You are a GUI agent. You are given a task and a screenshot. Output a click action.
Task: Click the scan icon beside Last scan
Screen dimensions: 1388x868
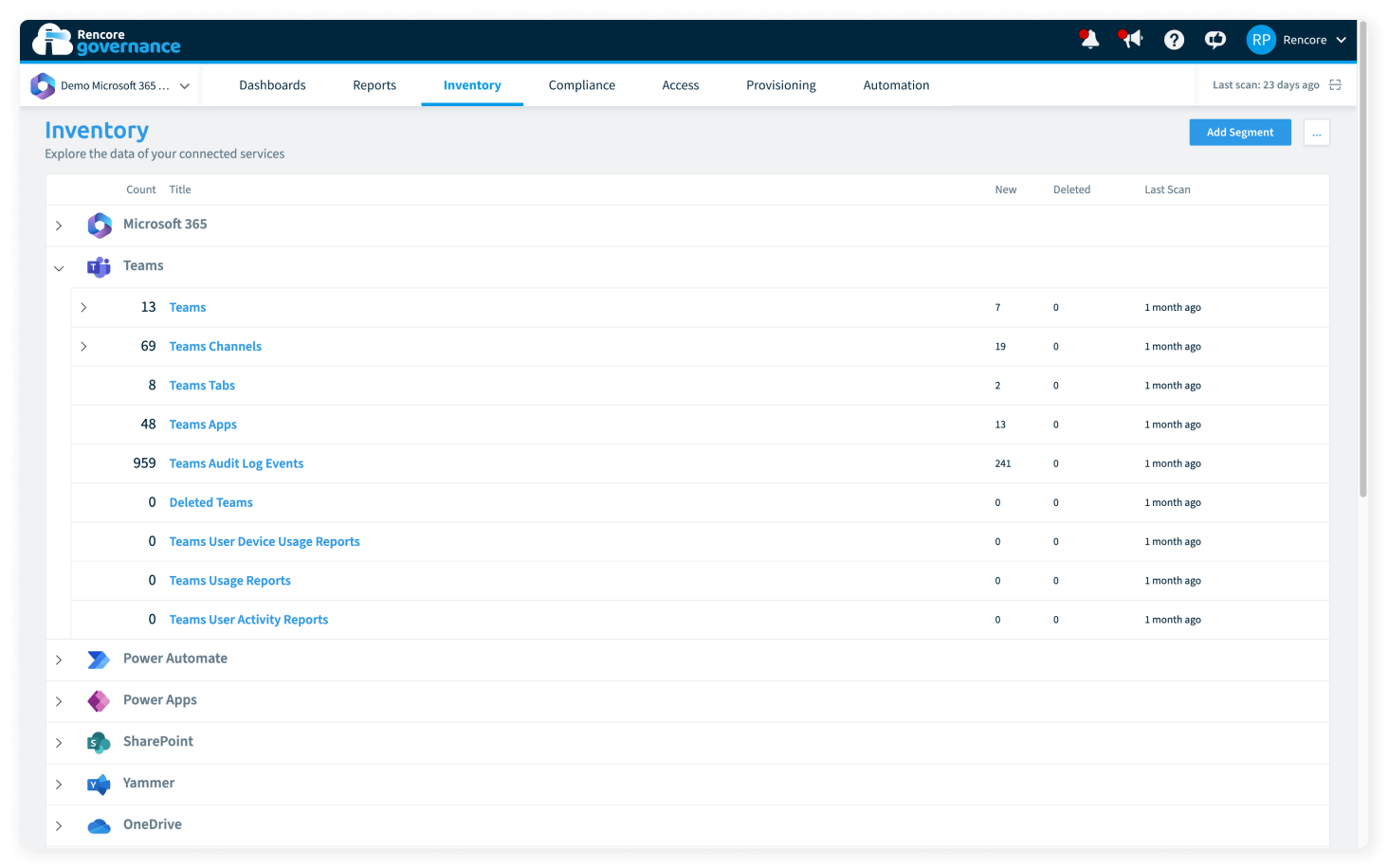(x=1335, y=85)
